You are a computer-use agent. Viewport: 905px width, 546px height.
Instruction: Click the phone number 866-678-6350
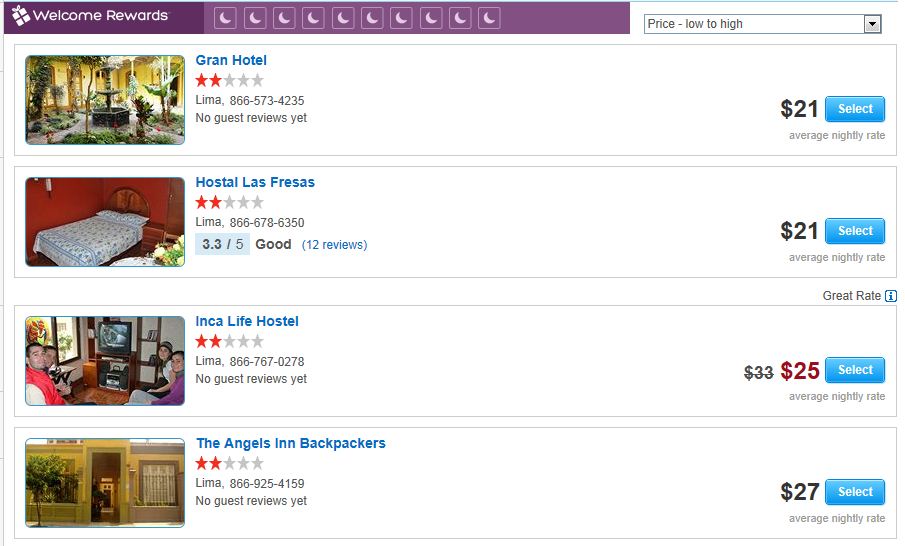click(x=267, y=223)
